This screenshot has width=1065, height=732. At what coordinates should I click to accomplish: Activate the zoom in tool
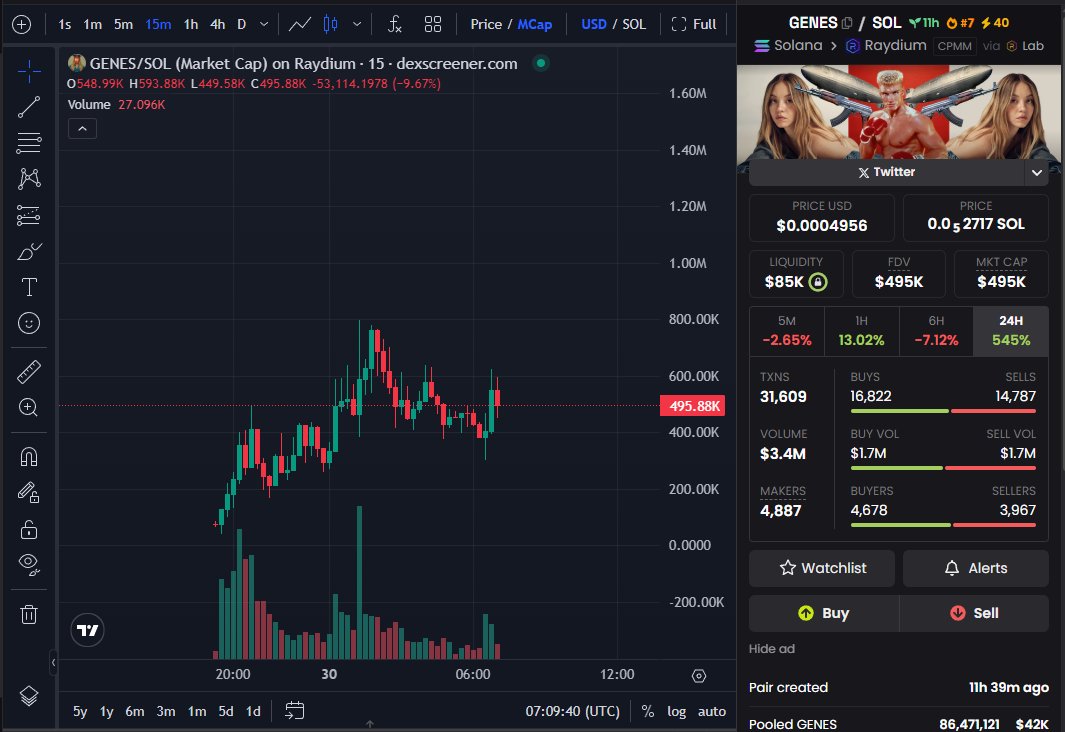tap(29, 407)
